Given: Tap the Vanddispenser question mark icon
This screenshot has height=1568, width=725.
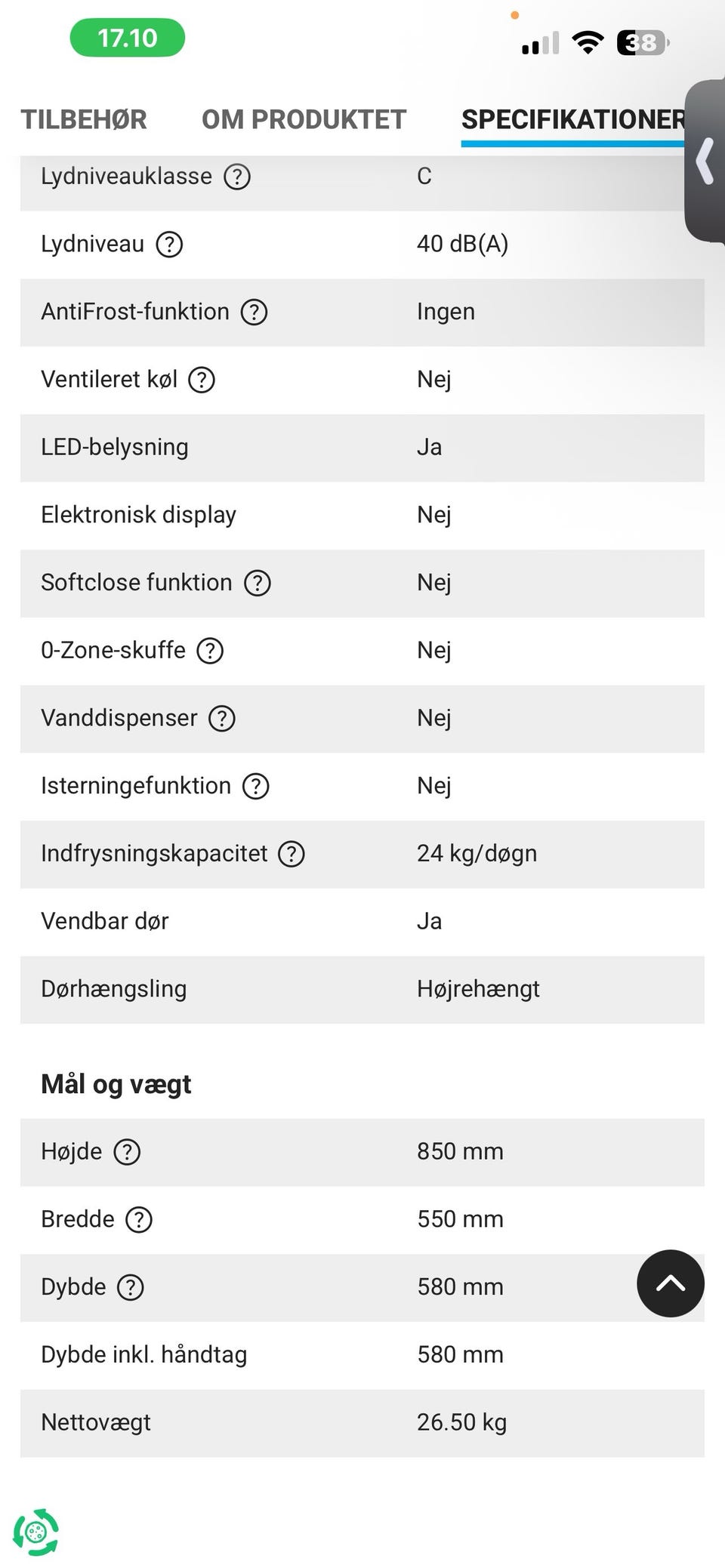Looking at the screenshot, I should pyautogui.click(x=222, y=719).
